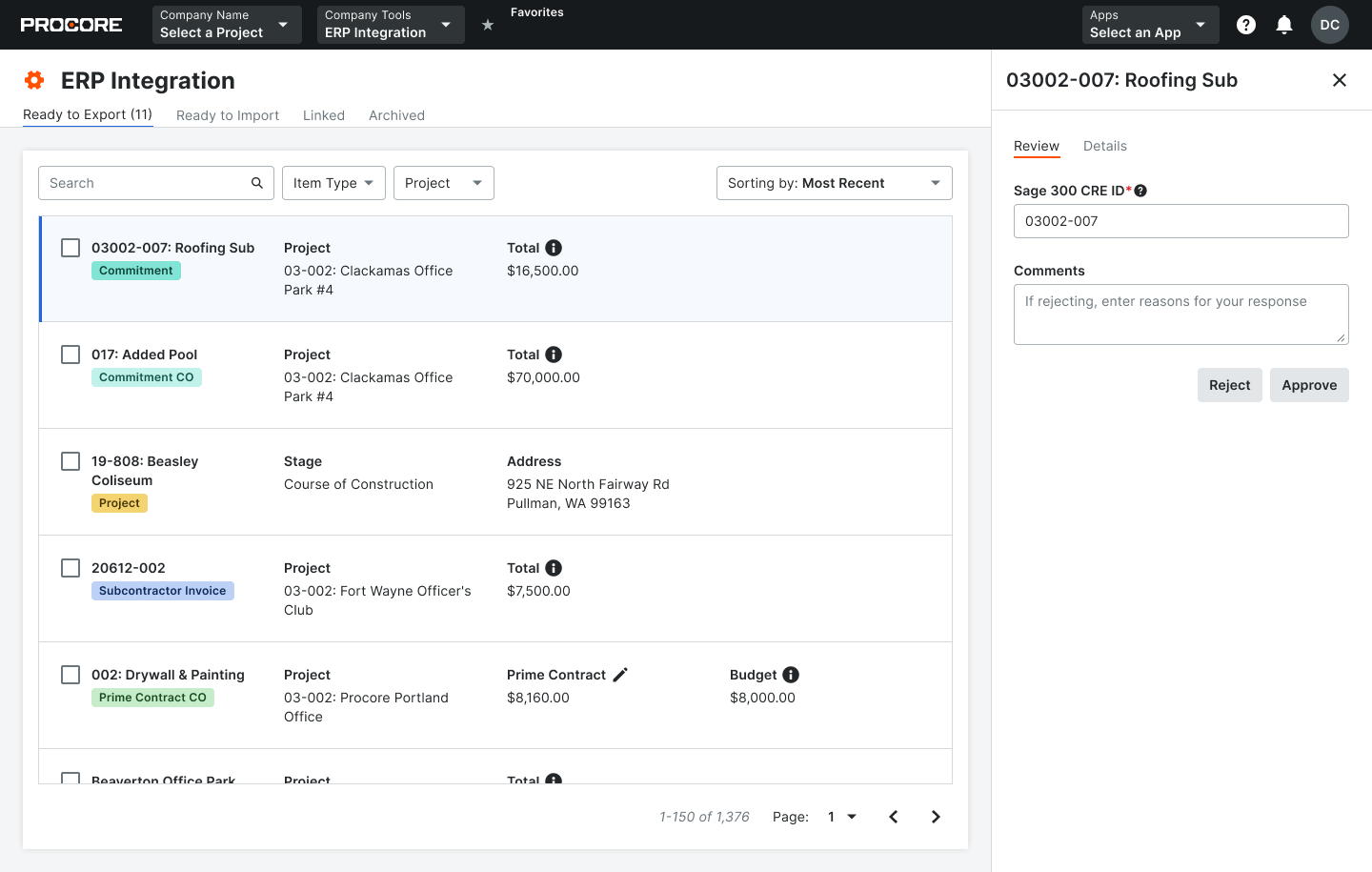Viewport: 1372px width, 872px height.
Task: Click the Commitment CO tag
Action: pos(147,377)
